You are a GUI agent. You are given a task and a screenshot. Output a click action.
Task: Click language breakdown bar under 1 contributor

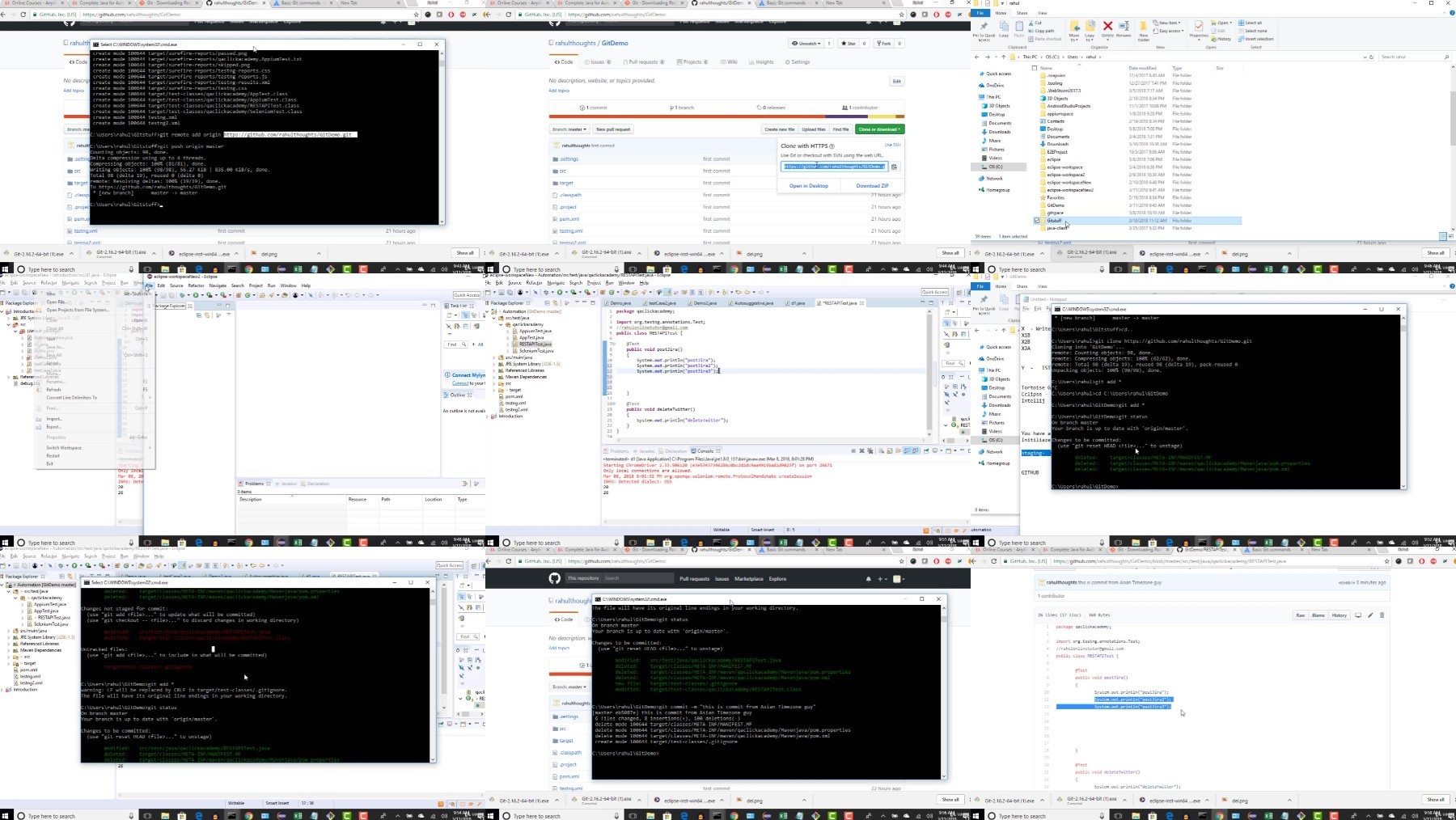coord(726,116)
